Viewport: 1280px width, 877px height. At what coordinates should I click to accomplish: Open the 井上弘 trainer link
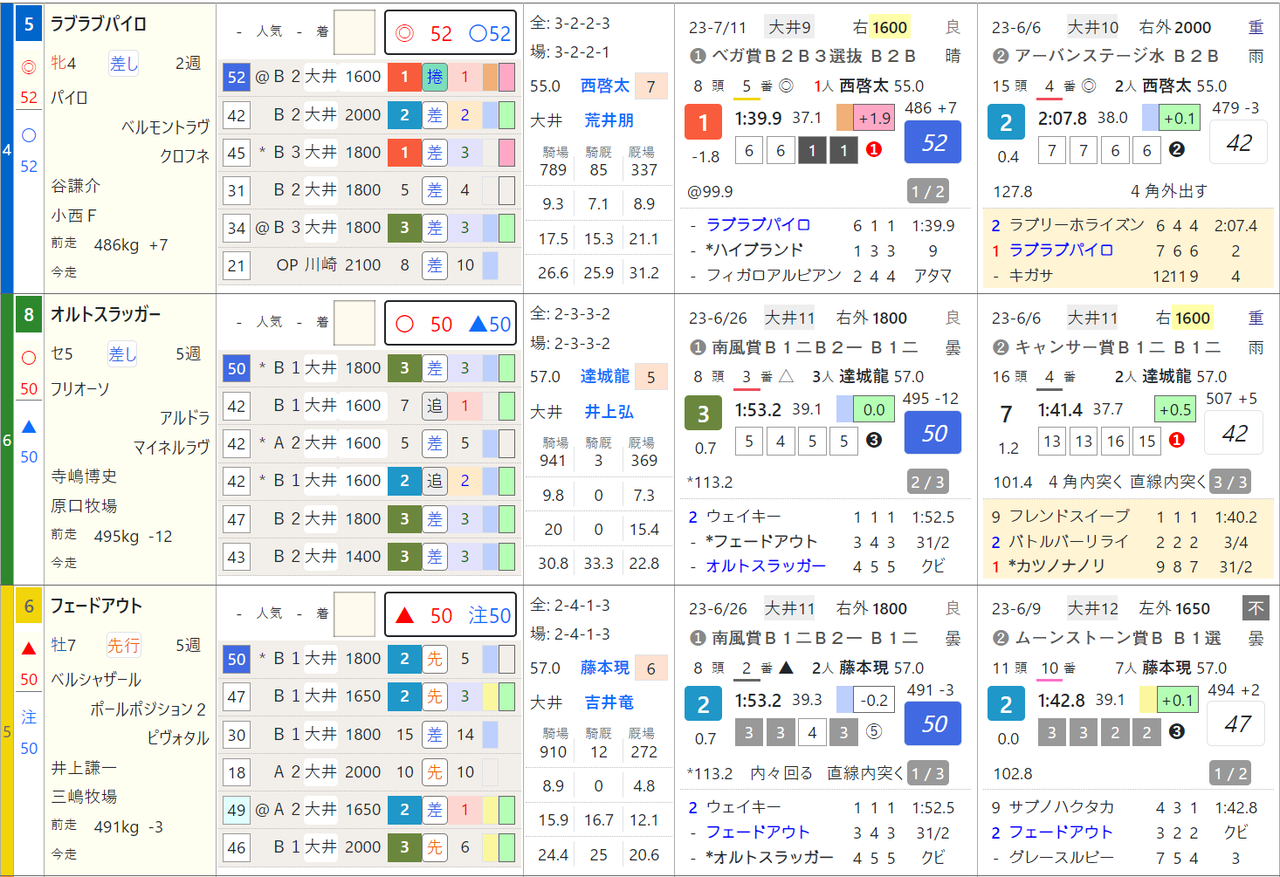(x=609, y=412)
